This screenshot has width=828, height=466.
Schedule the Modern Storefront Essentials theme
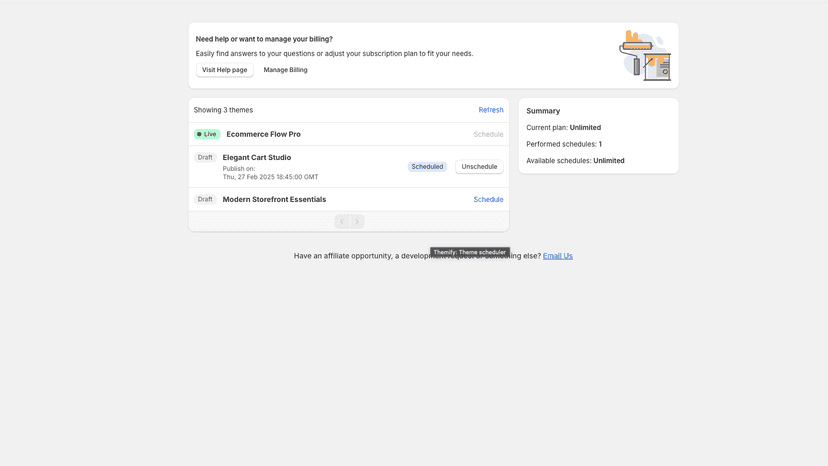point(488,199)
